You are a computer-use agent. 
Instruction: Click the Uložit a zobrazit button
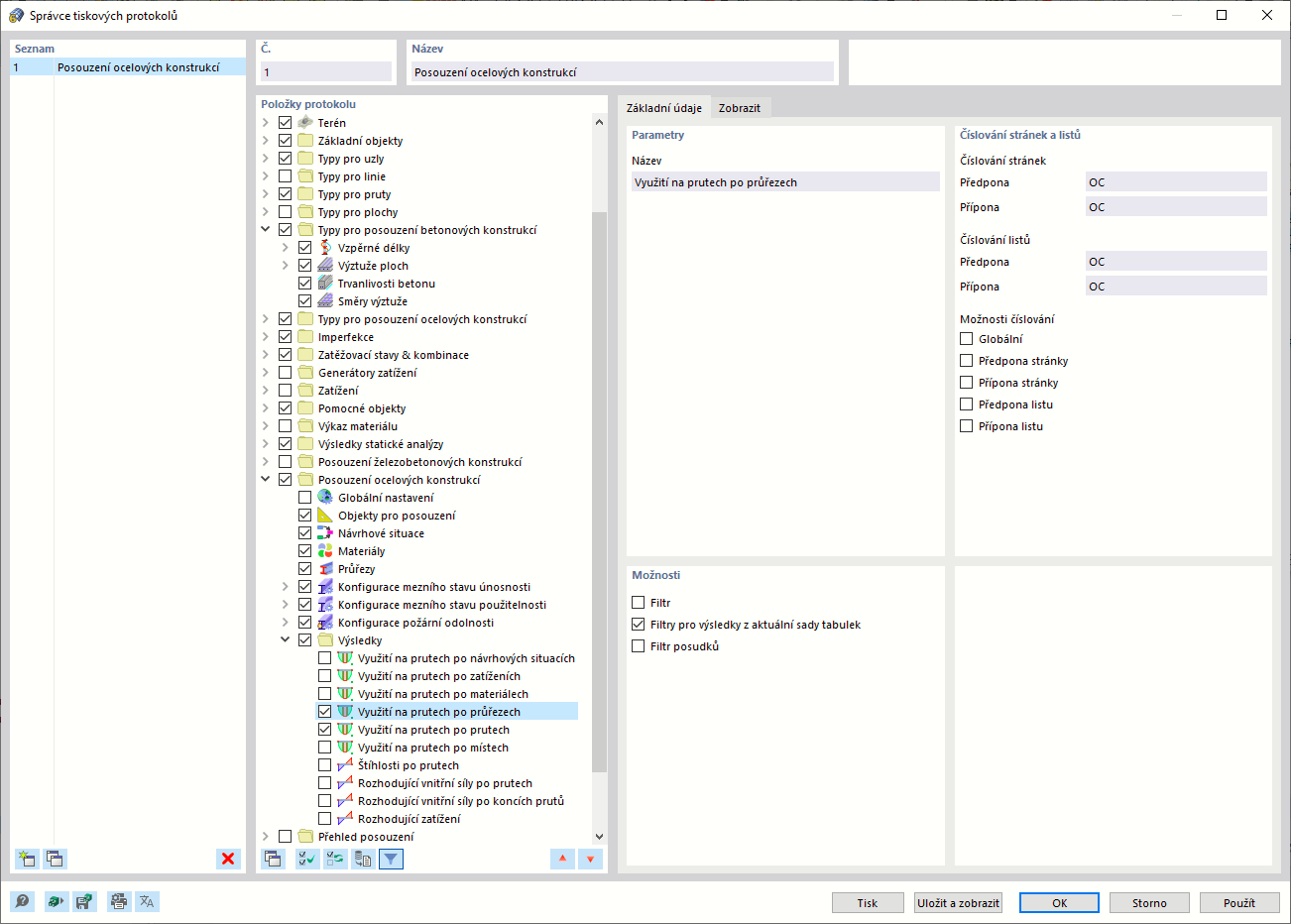coord(959,903)
